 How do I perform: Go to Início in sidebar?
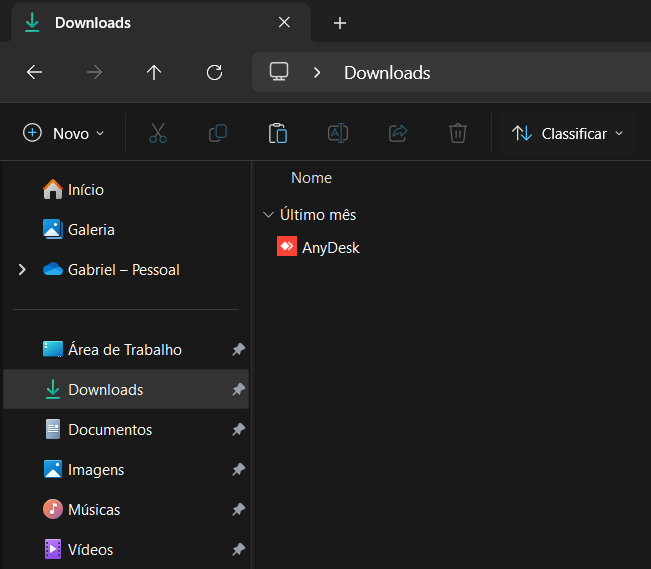pos(85,190)
